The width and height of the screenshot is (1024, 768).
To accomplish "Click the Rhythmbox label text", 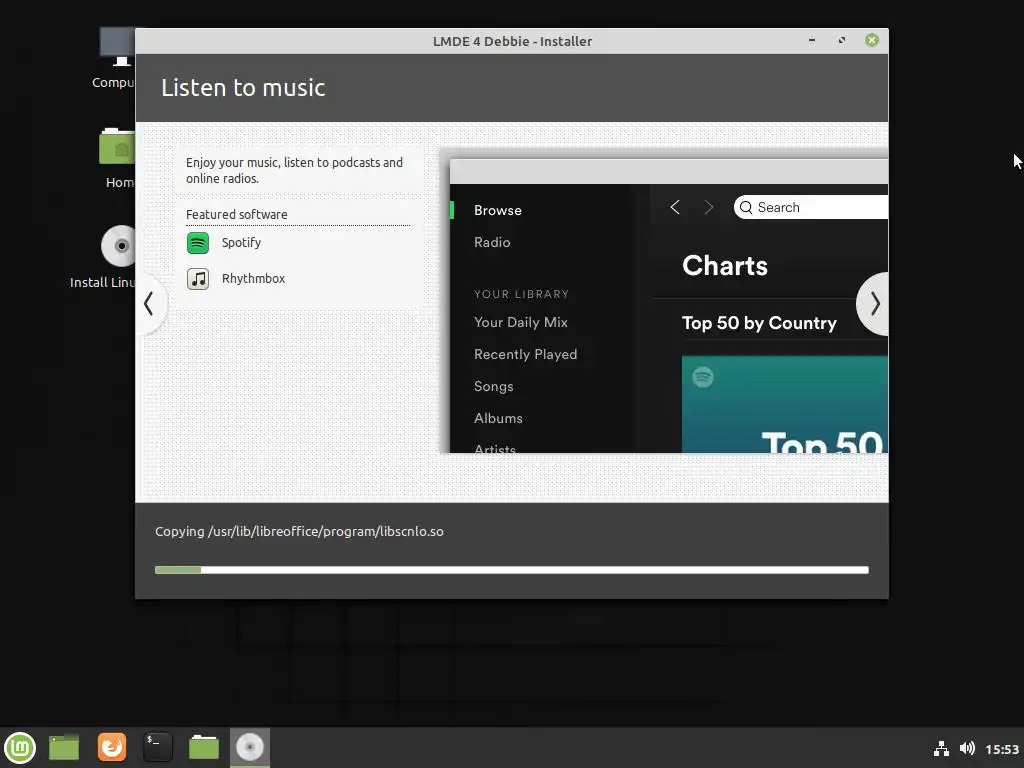I will click(x=253, y=279).
